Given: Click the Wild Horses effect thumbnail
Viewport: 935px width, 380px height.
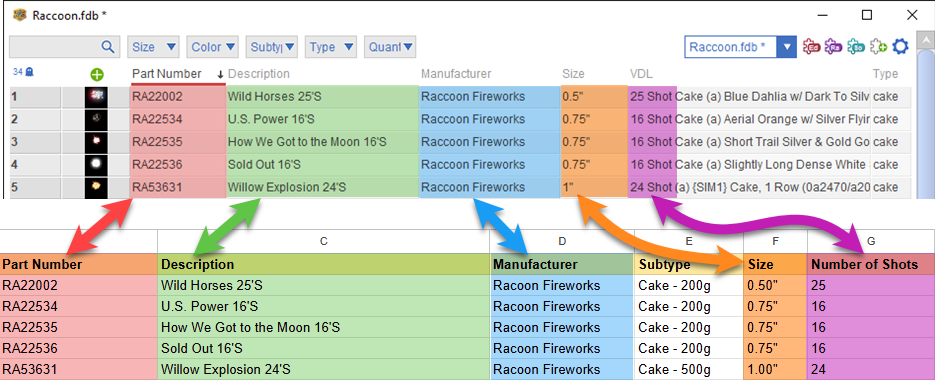Looking at the screenshot, I should 96,96.
